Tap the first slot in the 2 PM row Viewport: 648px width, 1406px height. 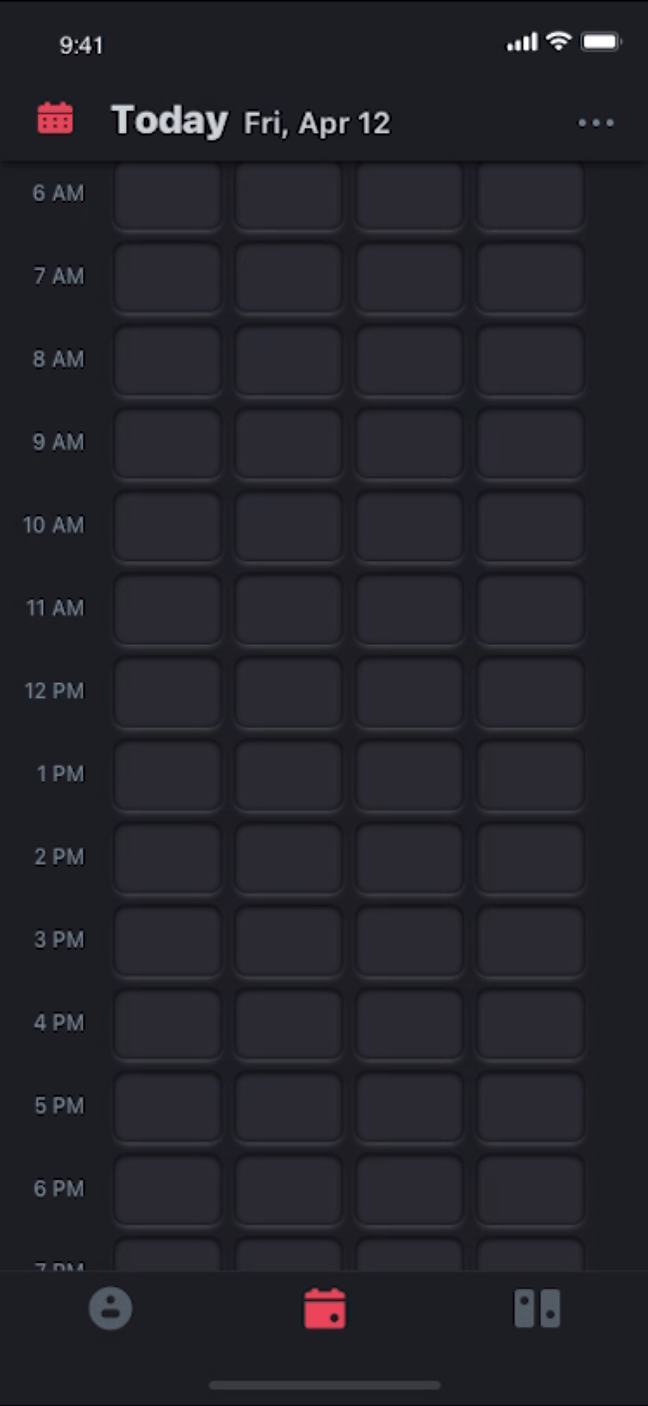tap(167, 858)
